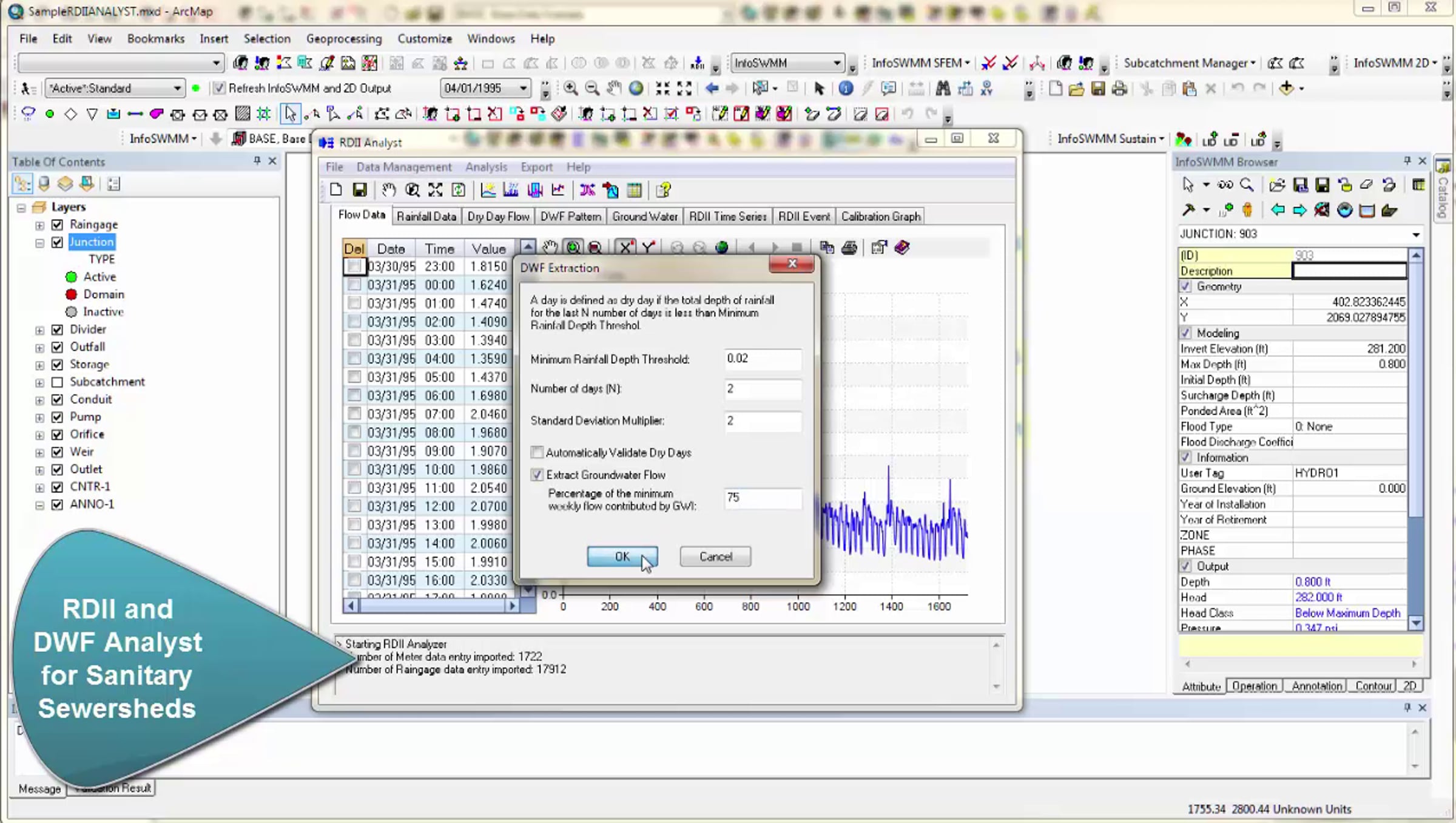
Task: Open the Export menu in RDII Analyst
Action: click(536, 167)
